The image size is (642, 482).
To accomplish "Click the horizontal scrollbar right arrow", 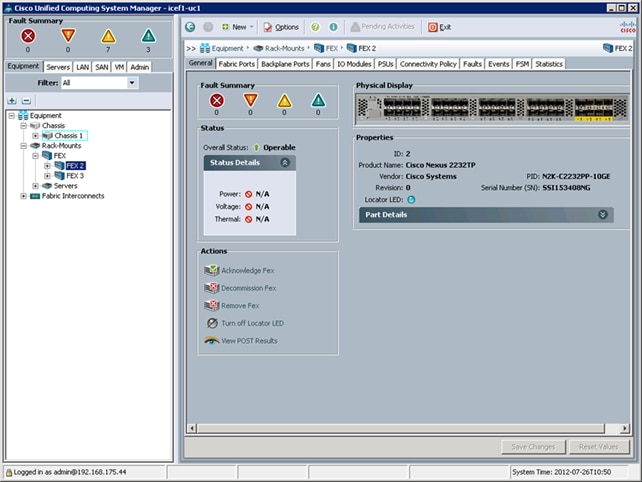I will pos(624,428).
